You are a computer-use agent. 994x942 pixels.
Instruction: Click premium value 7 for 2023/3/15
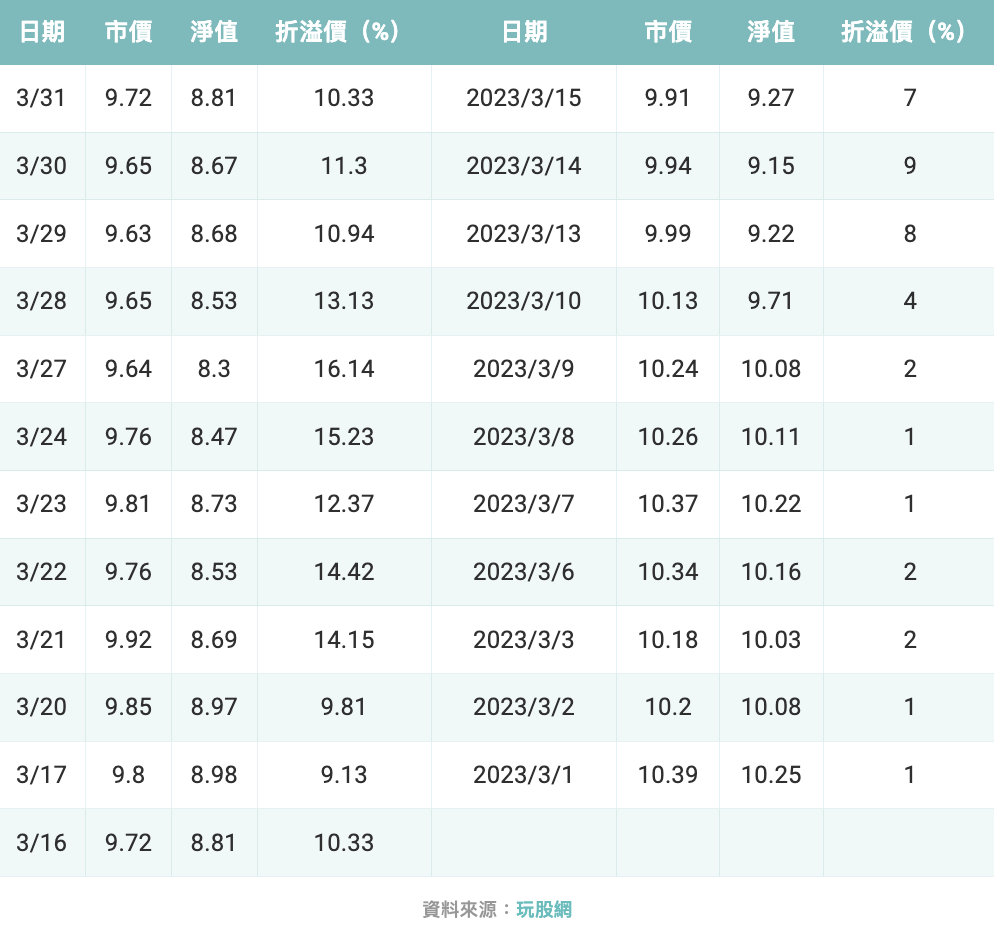tap(910, 98)
